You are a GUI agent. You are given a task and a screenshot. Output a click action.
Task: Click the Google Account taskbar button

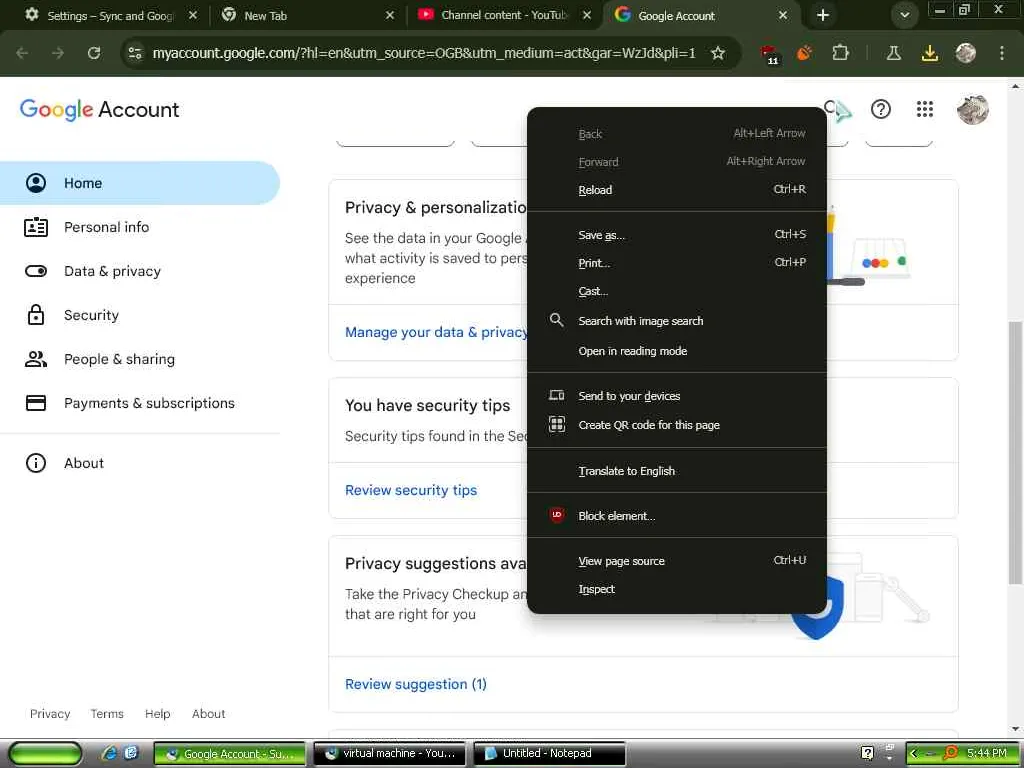point(230,754)
